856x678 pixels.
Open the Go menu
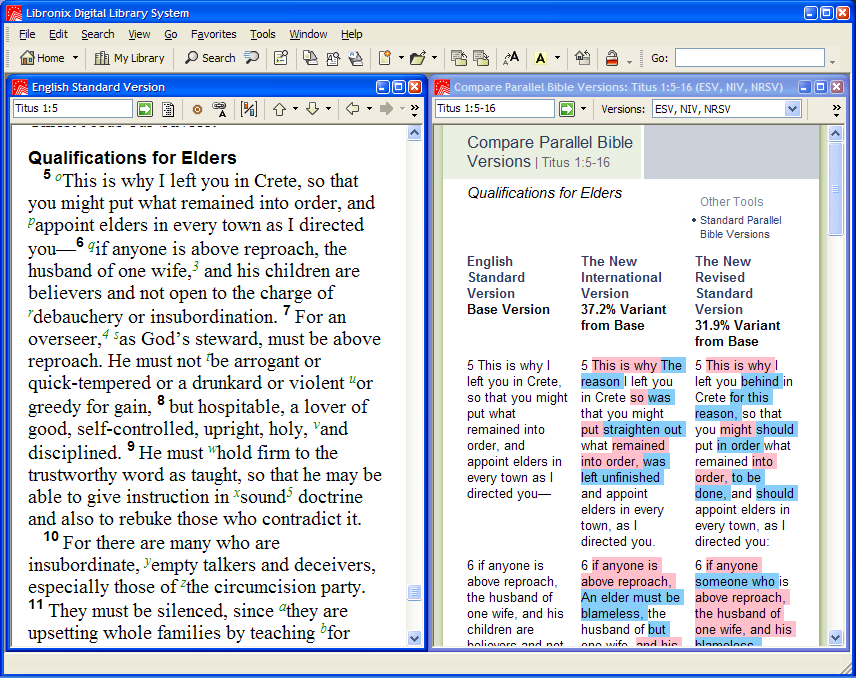171,34
